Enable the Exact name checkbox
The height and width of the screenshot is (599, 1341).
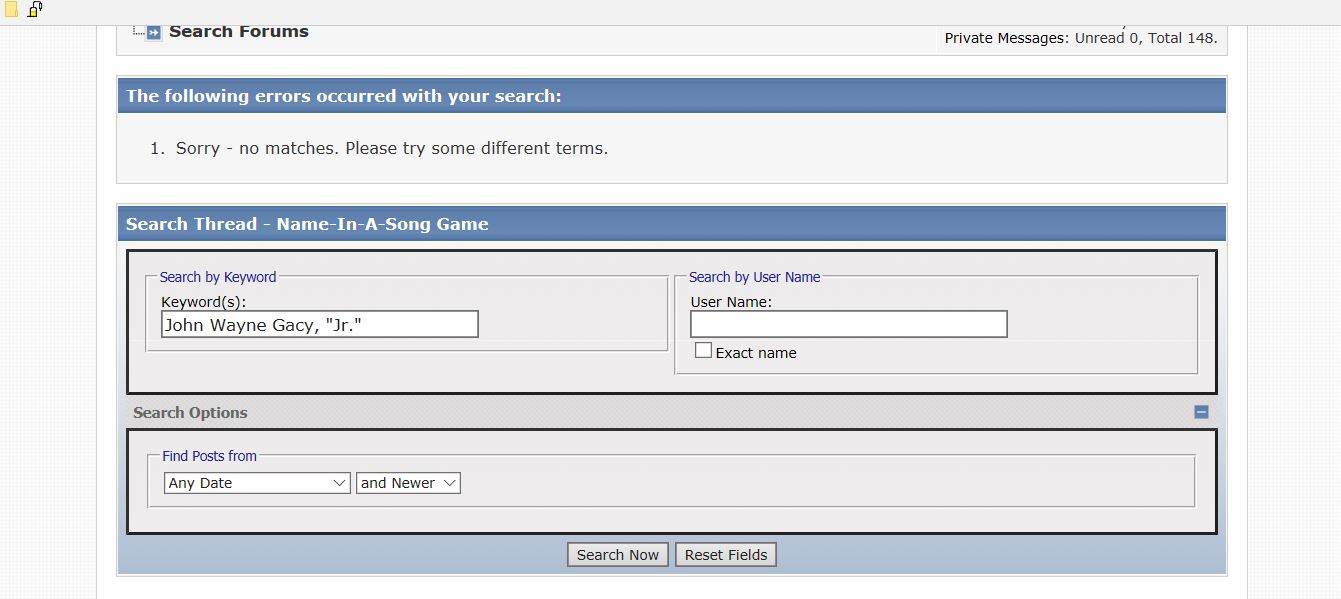(704, 351)
